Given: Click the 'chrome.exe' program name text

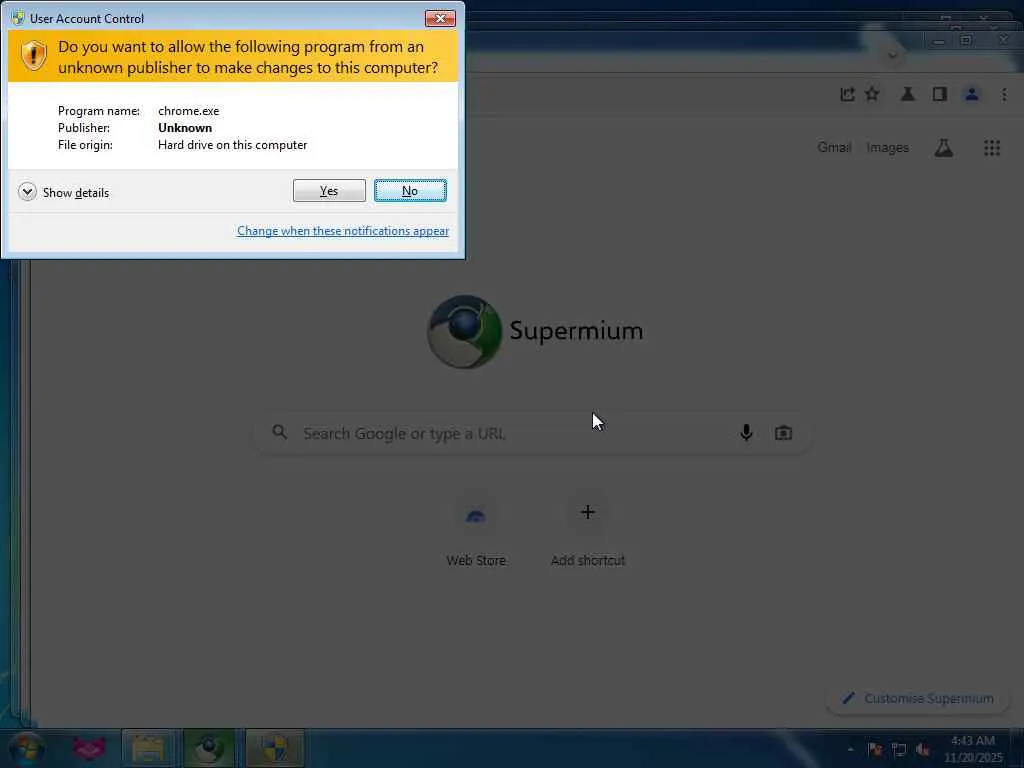Looking at the screenshot, I should click(x=189, y=111).
